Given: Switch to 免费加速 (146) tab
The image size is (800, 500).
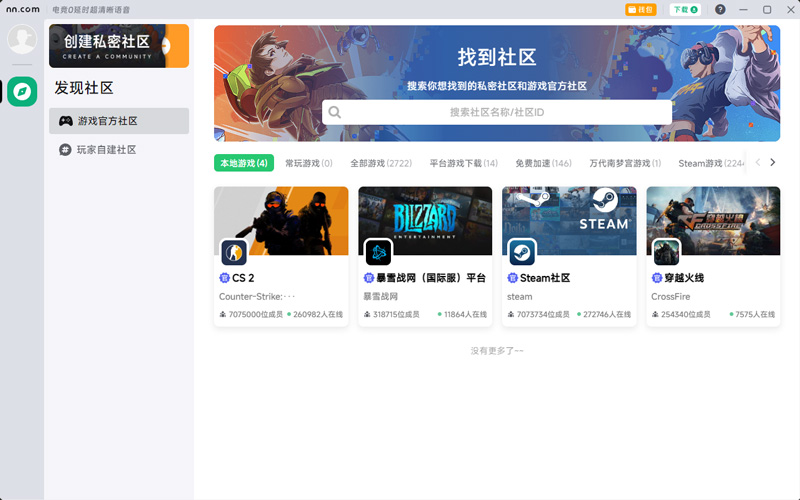Looking at the screenshot, I should pos(543,163).
